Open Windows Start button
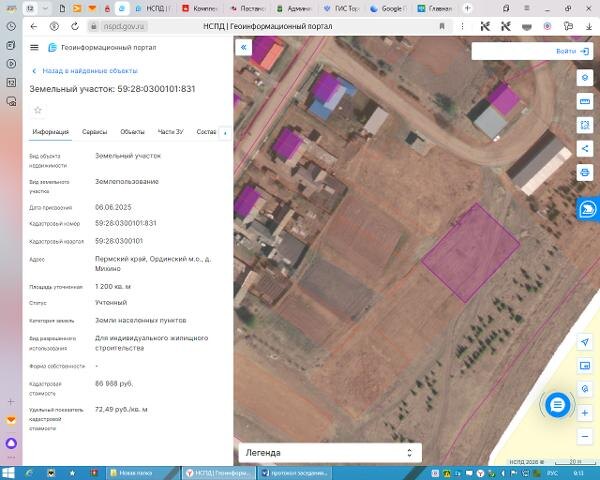Image resolution: width=600 pixels, height=480 pixels. click(8, 473)
